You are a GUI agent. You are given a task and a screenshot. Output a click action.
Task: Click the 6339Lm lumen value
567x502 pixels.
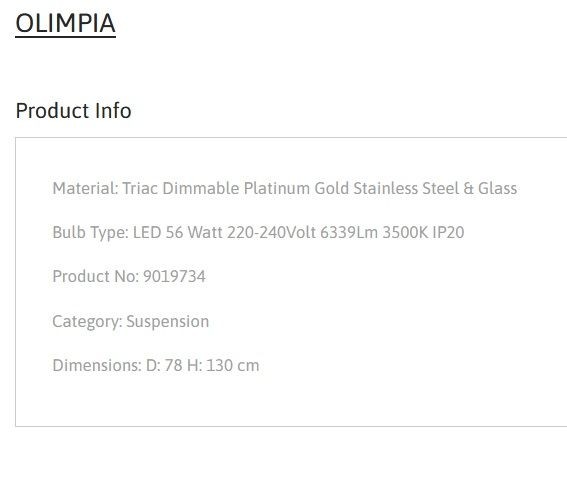[349, 233]
